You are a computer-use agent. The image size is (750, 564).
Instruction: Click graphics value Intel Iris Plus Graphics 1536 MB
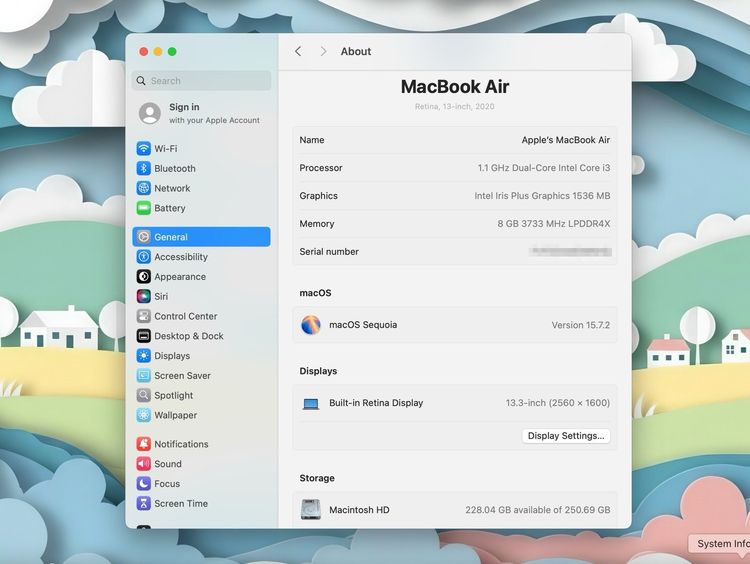point(542,196)
